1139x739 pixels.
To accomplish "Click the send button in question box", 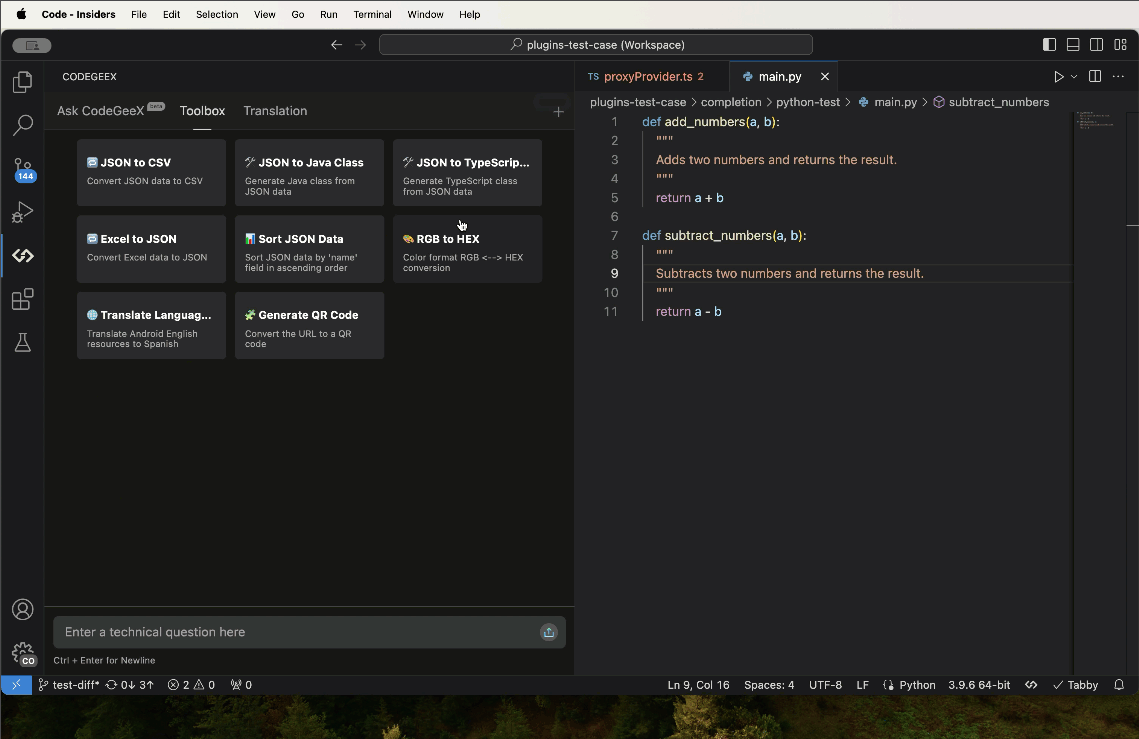I will 548,632.
